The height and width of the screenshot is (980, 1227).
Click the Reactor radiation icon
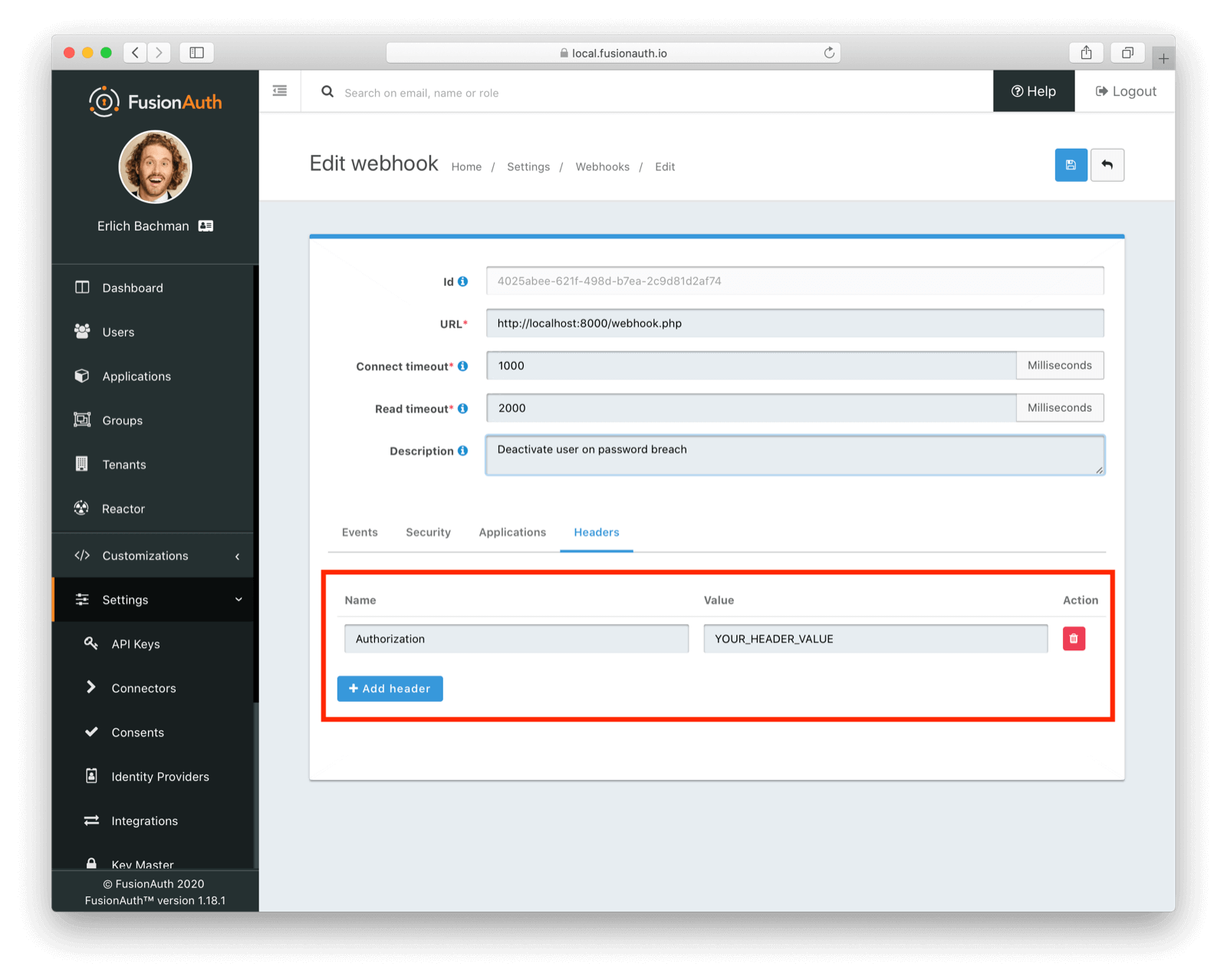coord(81,508)
